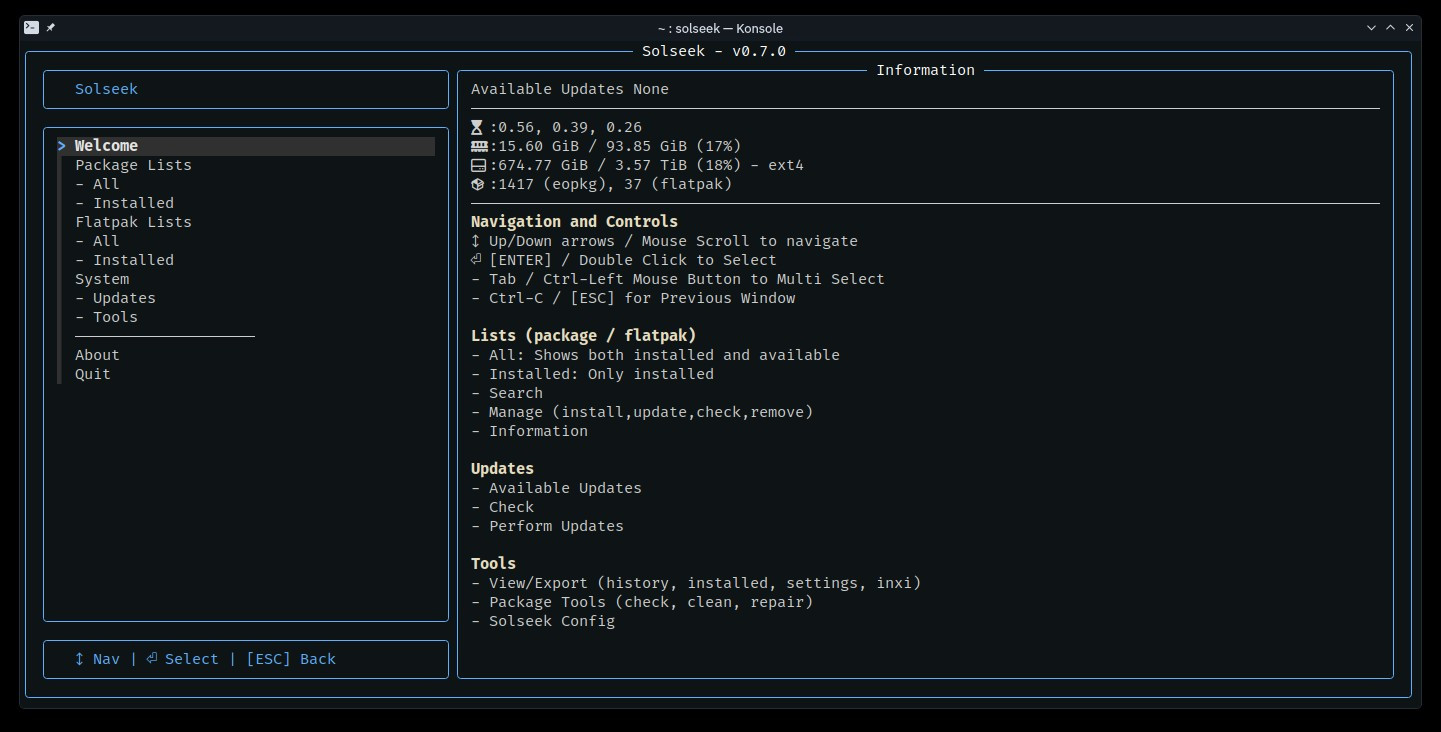Click the RAM memory usage icon
This screenshot has height=732, width=1441.
(478, 146)
